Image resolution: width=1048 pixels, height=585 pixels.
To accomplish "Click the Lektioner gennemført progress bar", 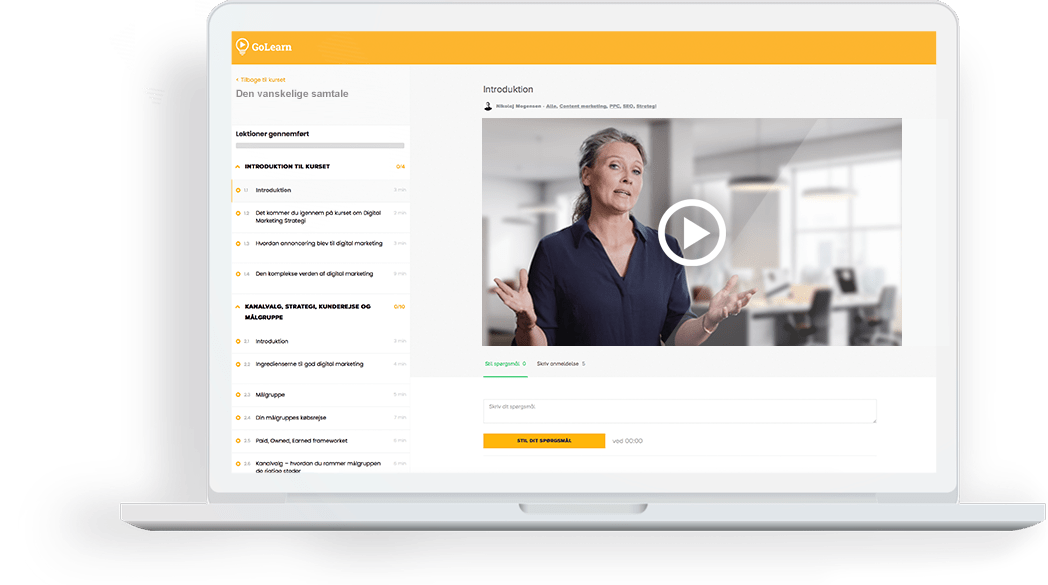I will [320, 146].
